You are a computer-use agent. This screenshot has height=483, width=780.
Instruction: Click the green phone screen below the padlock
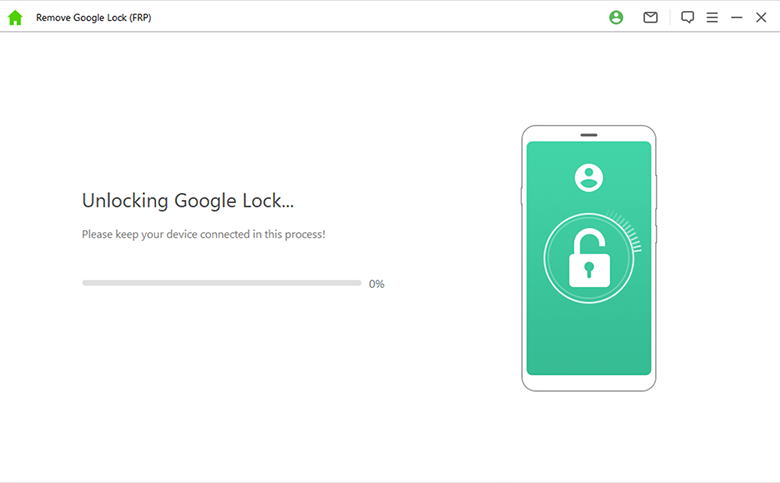tap(588, 340)
